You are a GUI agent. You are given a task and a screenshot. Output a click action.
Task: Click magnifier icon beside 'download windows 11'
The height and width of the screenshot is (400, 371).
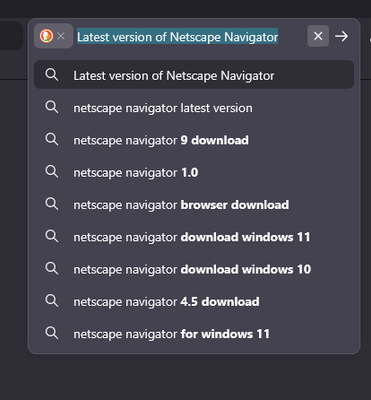tap(52, 236)
